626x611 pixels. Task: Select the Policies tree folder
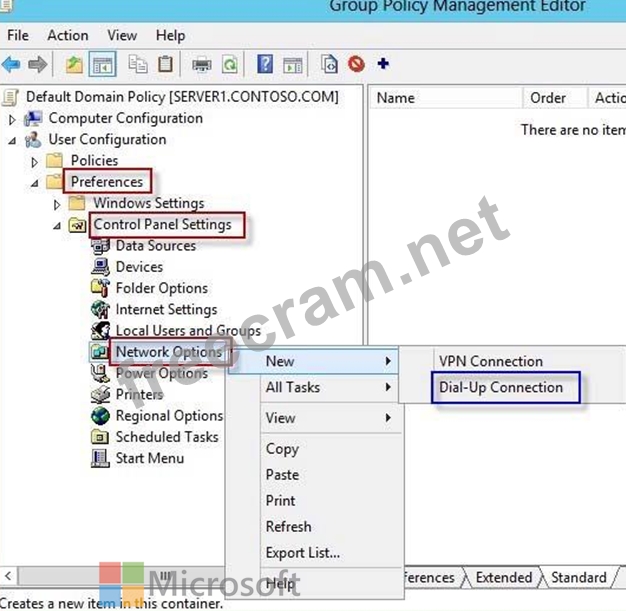pyautogui.click(x=95, y=161)
